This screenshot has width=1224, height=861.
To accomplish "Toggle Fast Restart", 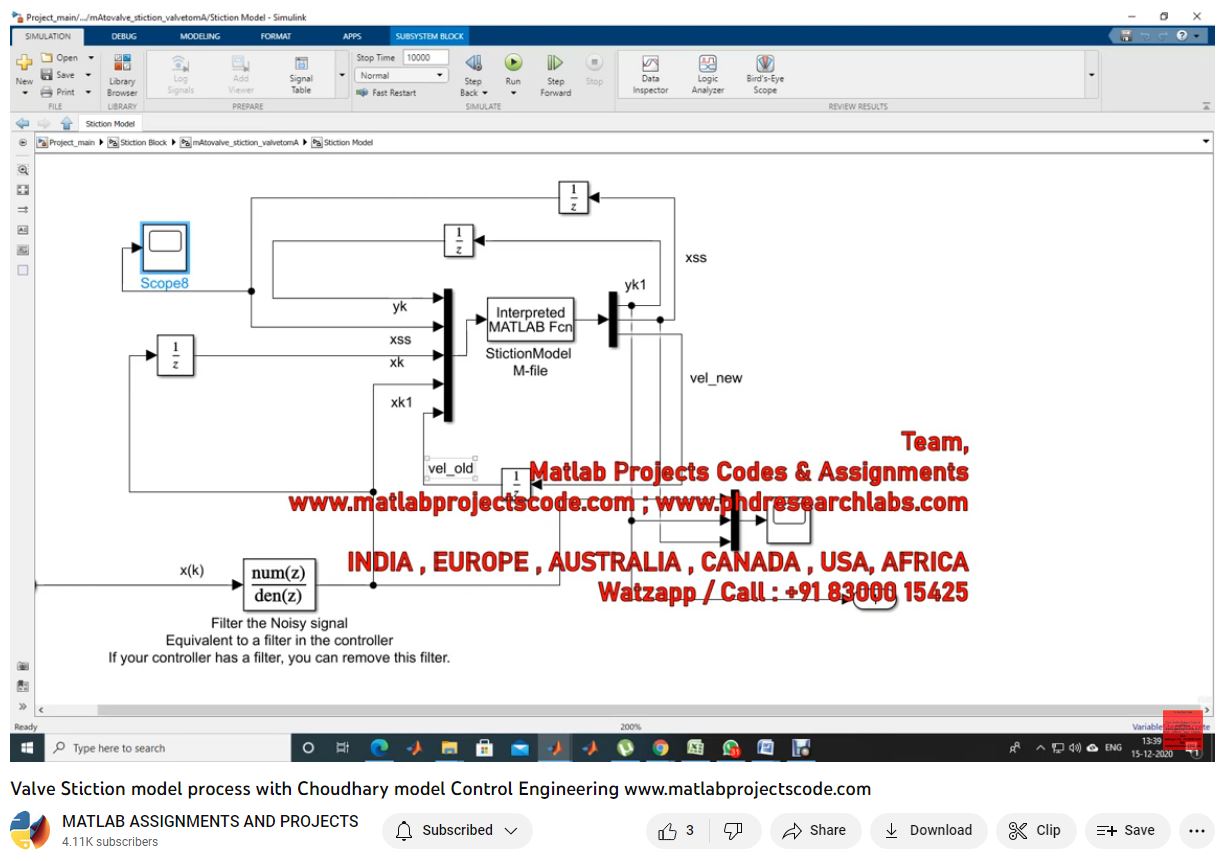I will (386, 93).
